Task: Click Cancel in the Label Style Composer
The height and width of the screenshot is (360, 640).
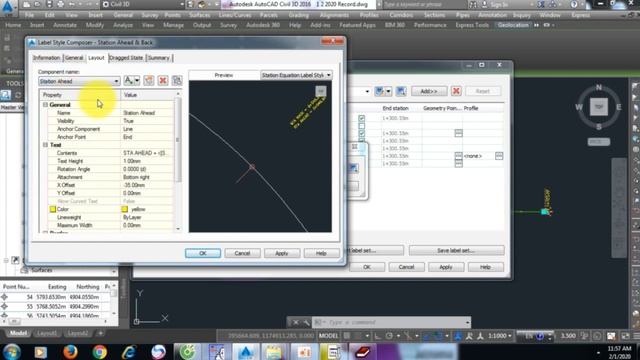Action: 242,253
